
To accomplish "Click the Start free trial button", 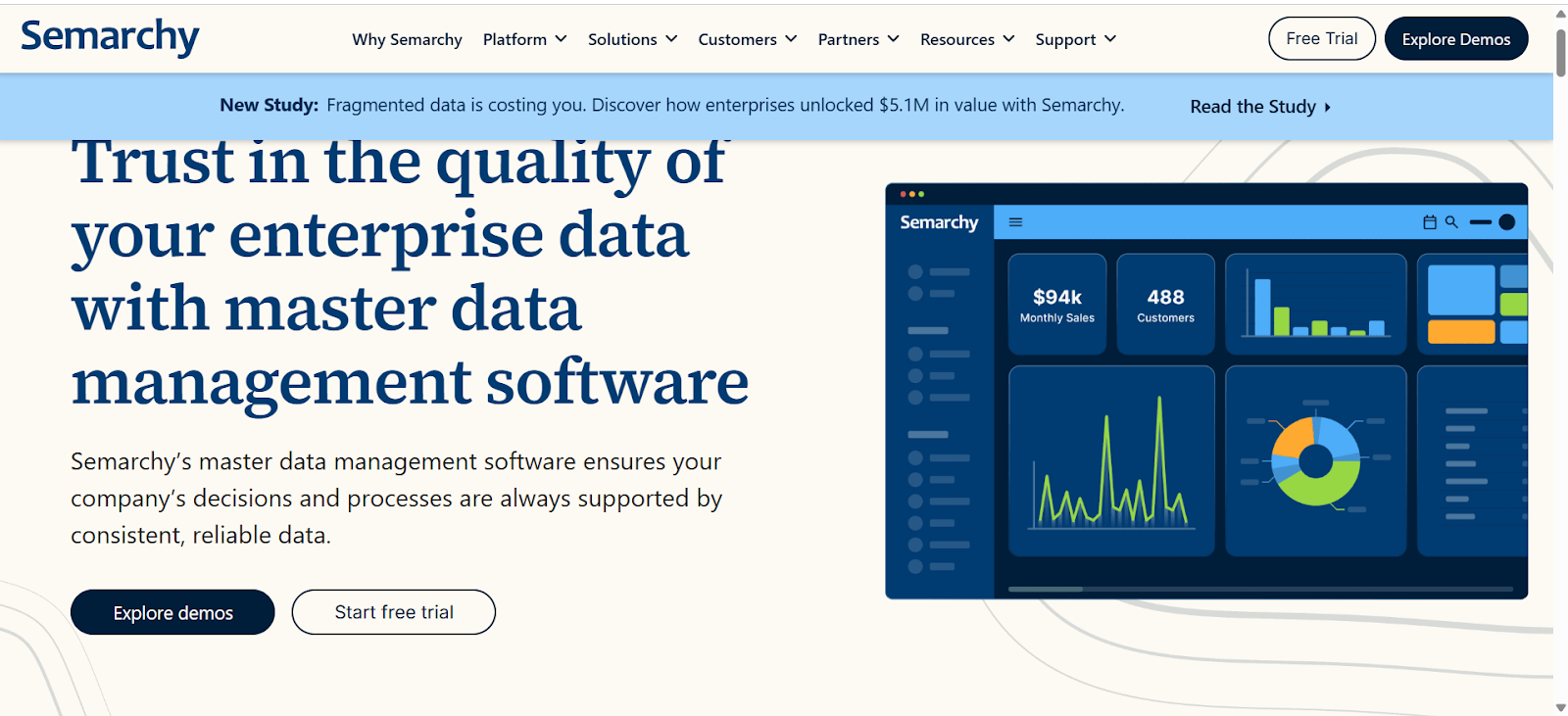I will click(x=394, y=612).
